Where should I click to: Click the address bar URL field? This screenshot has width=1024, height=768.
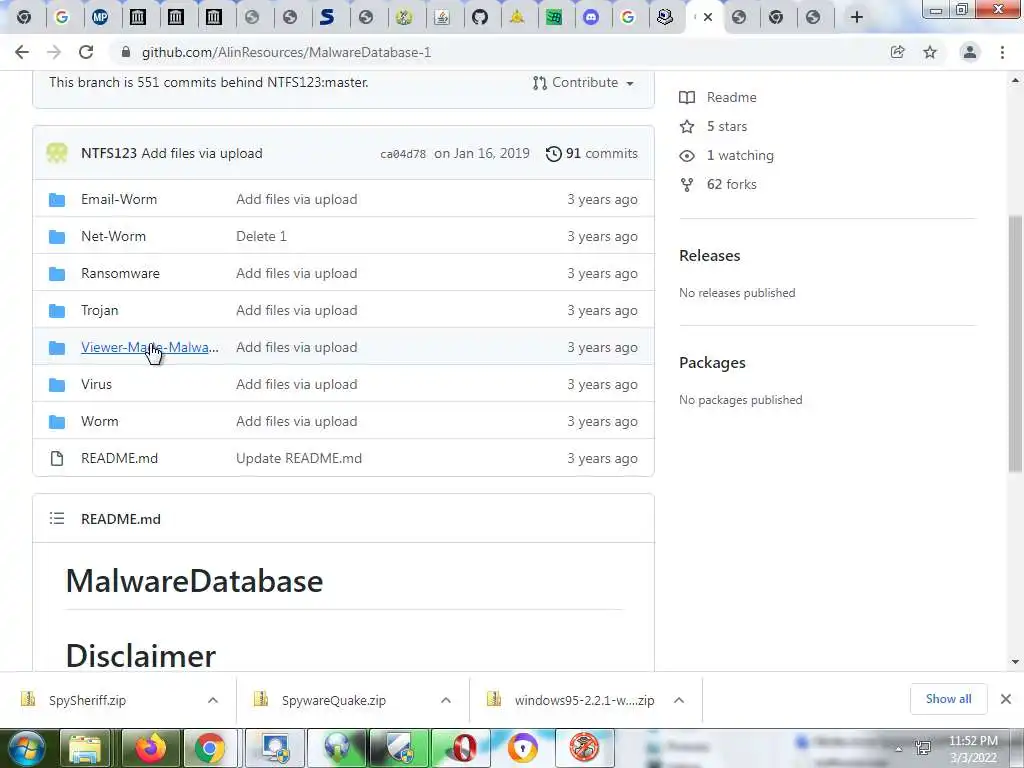(496, 52)
